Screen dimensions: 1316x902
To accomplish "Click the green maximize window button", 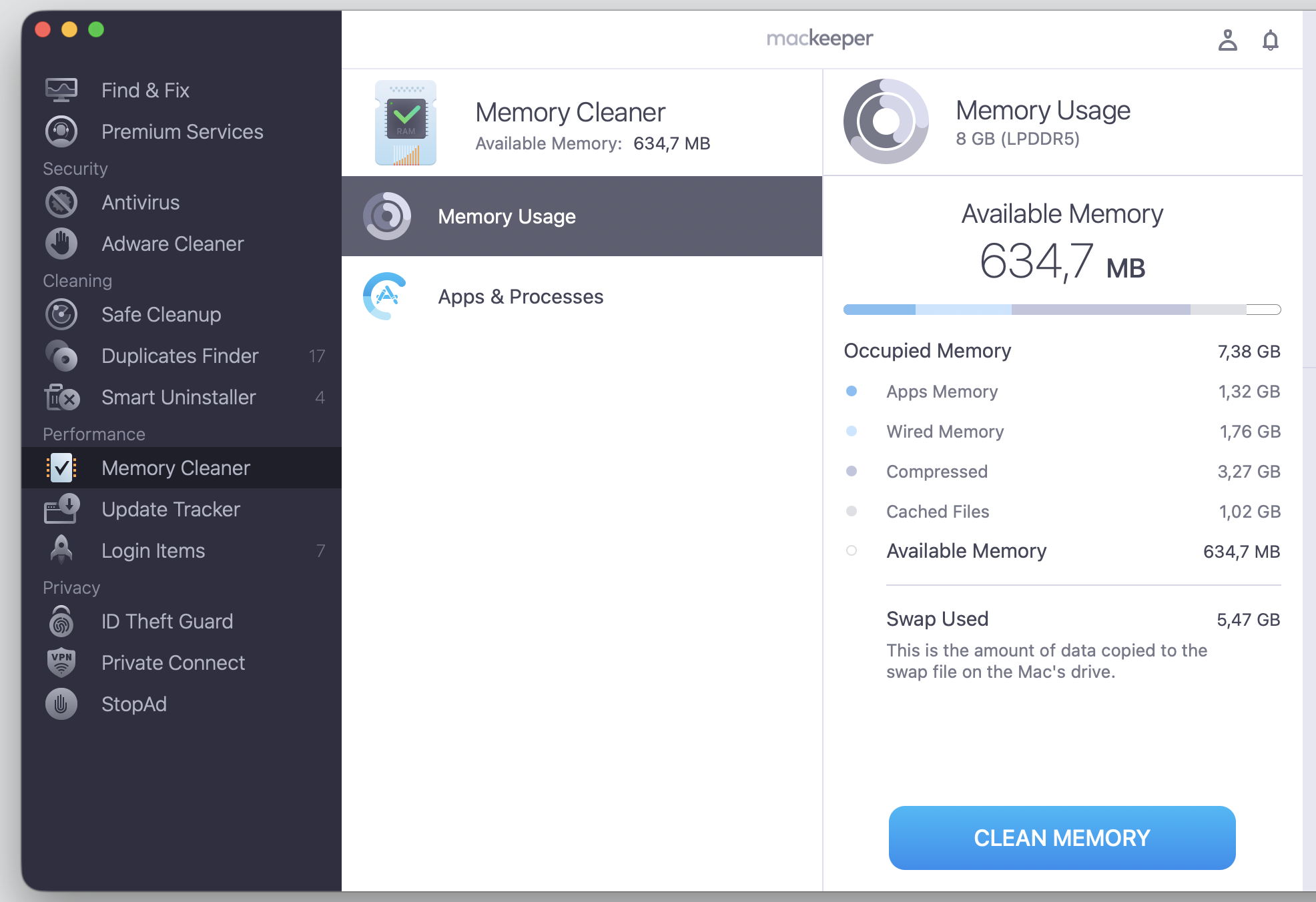I will click(x=96, y=29).
